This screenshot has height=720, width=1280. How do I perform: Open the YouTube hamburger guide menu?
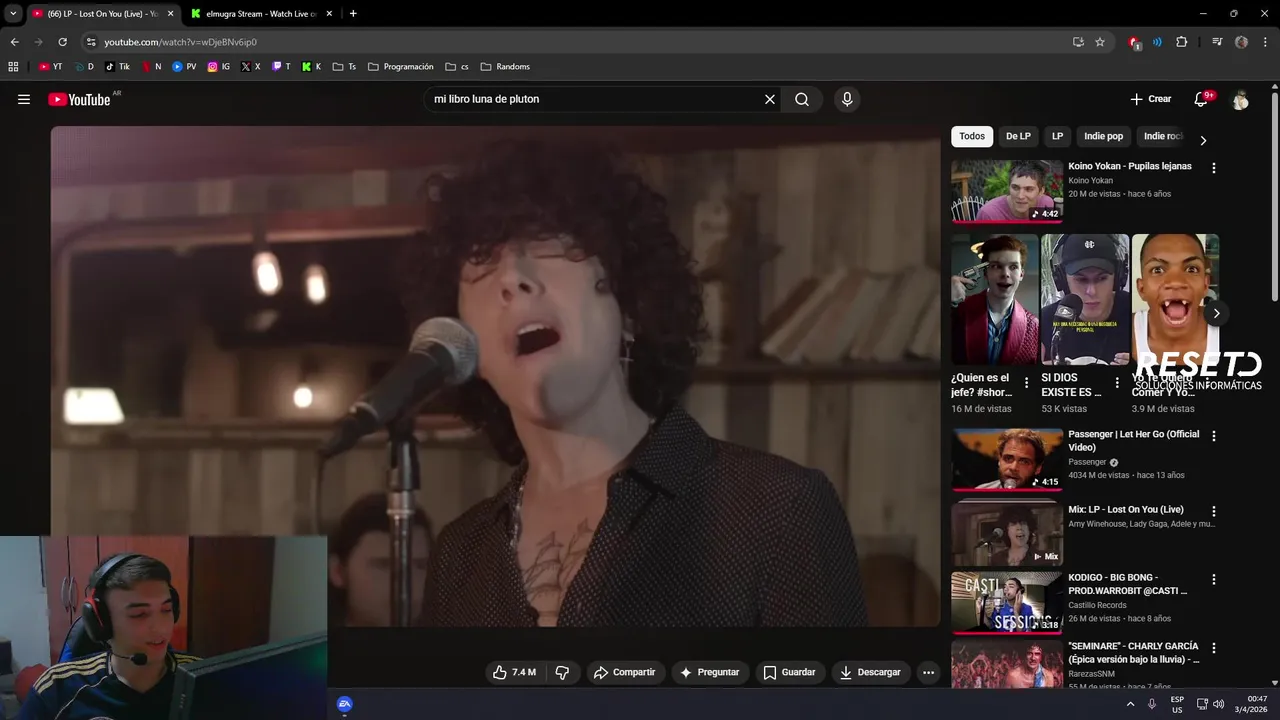(x=24, y=99)
